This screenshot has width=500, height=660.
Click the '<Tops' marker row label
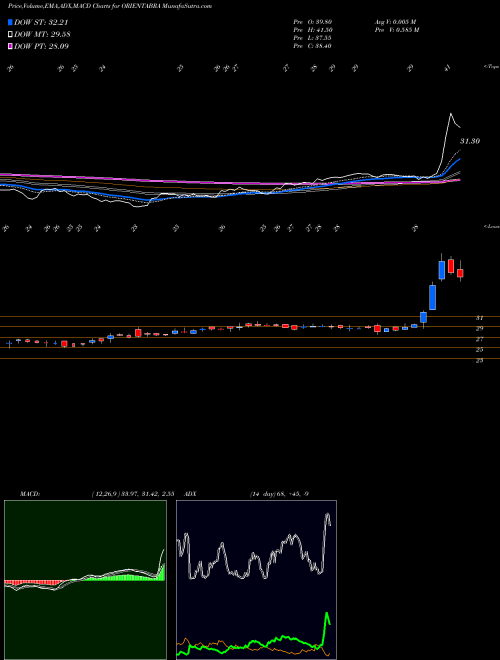click(492, 67)
